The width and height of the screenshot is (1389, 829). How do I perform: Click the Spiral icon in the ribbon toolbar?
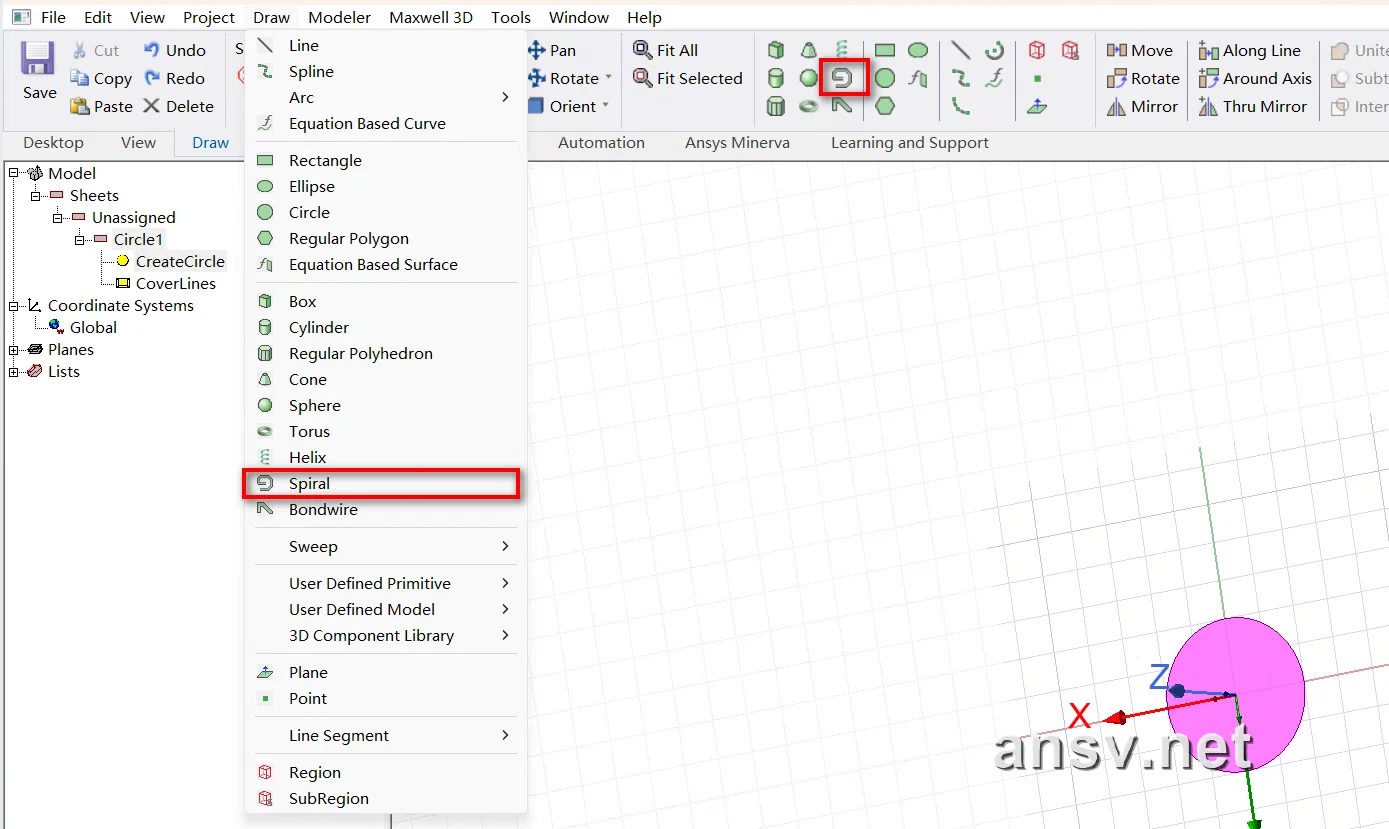(x=843, y=78)
